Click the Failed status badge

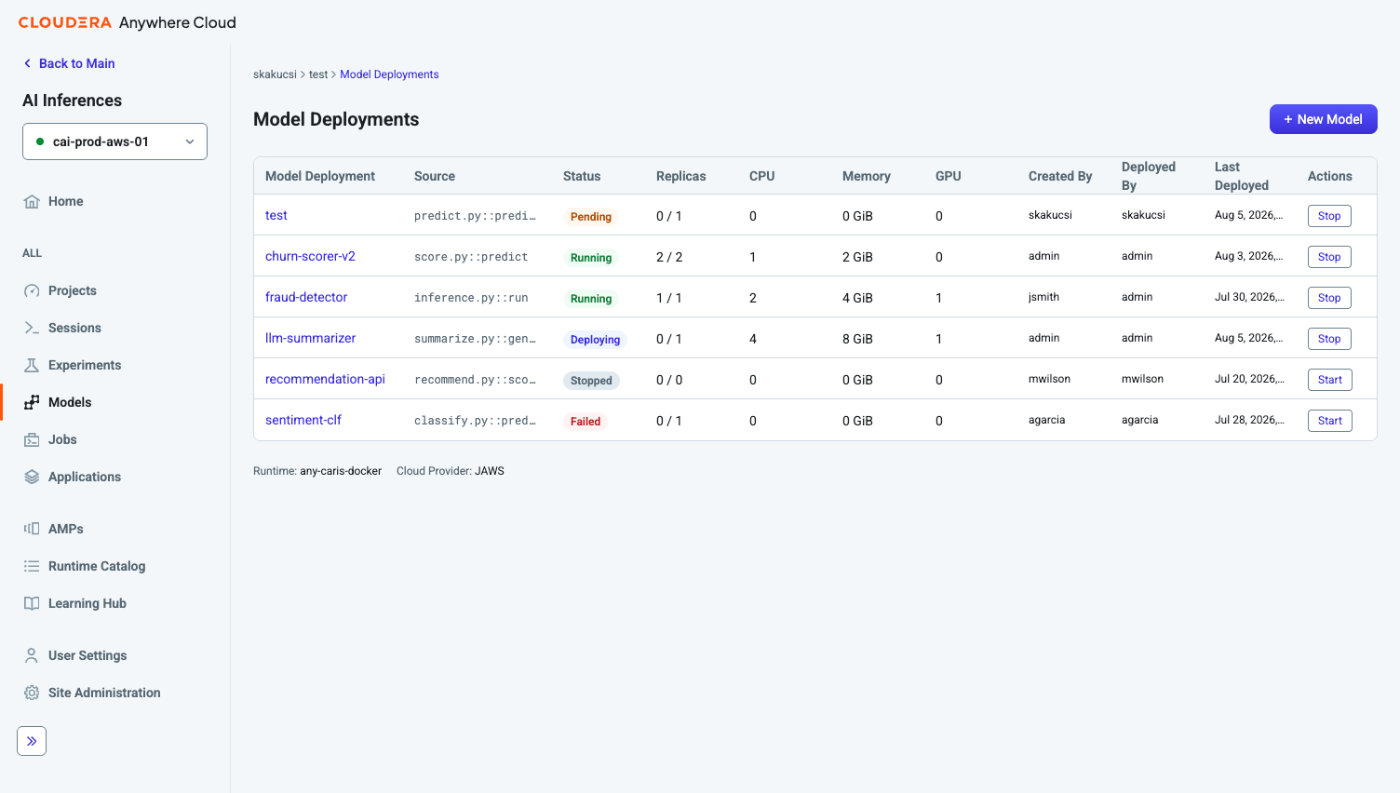pos(585,421)
